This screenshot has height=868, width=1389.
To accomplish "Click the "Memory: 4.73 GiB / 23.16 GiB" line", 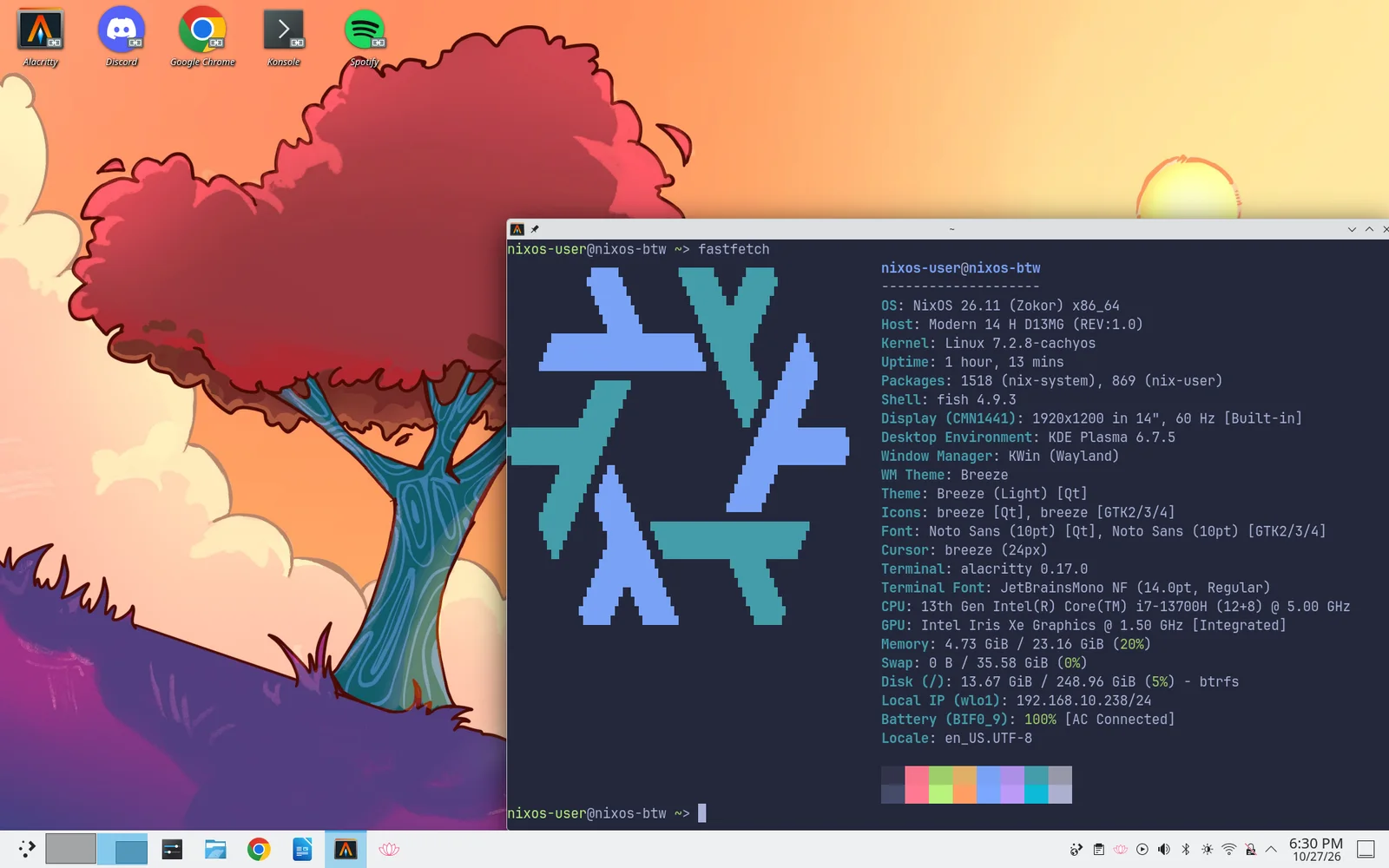I will point(1016,644).
